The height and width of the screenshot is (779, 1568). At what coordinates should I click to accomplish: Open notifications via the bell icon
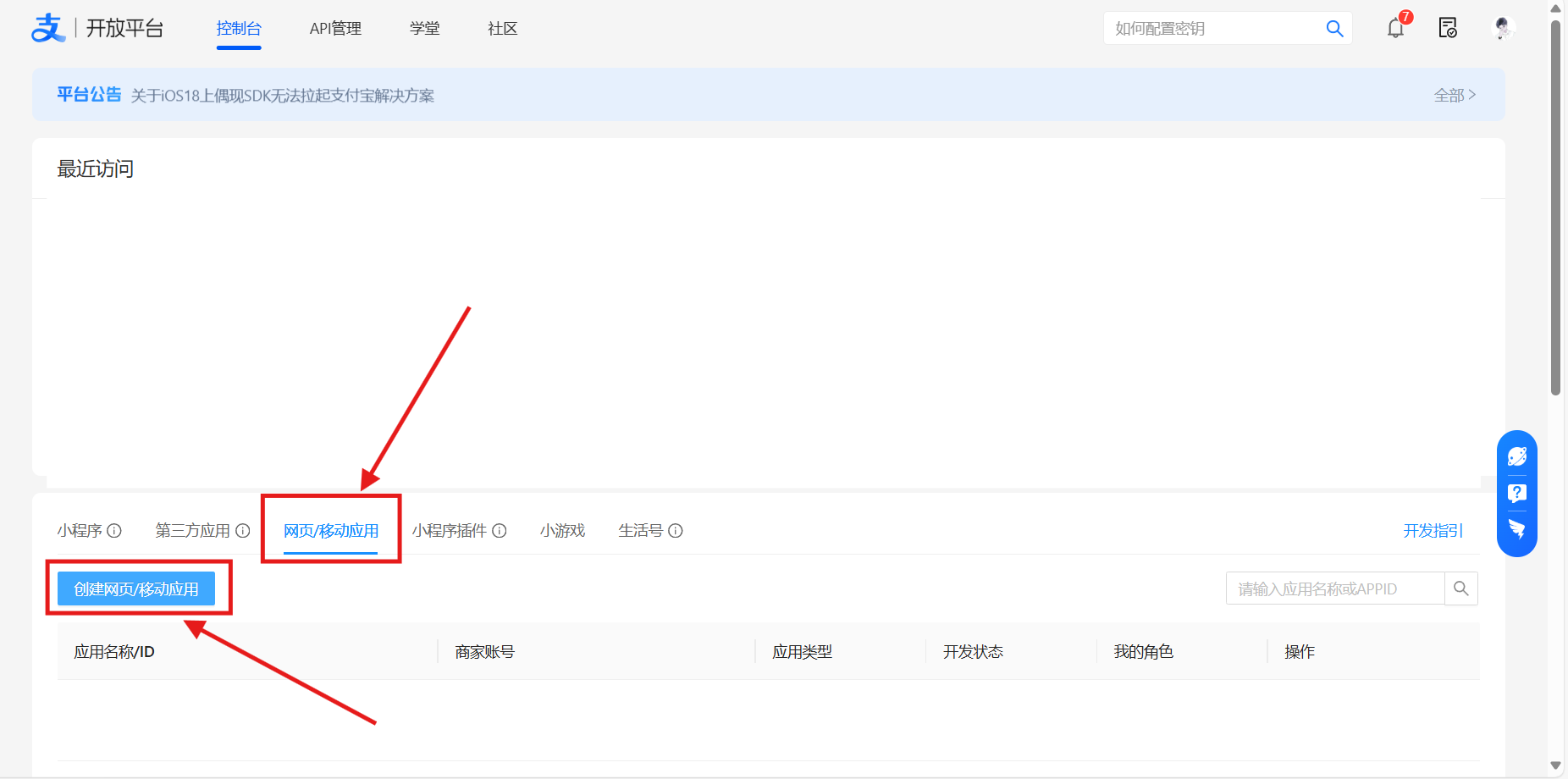1394,28
